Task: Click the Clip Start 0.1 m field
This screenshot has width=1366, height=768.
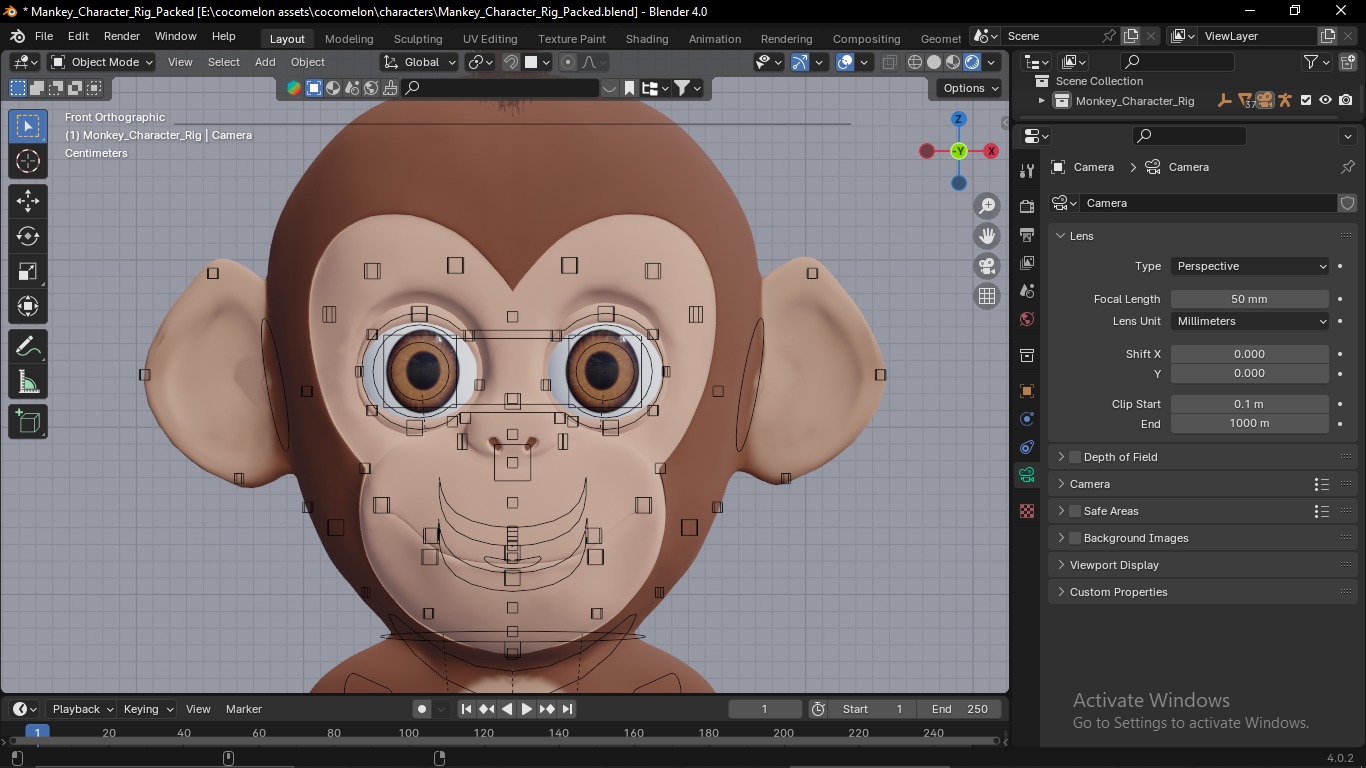Action: coord(1250,404)
